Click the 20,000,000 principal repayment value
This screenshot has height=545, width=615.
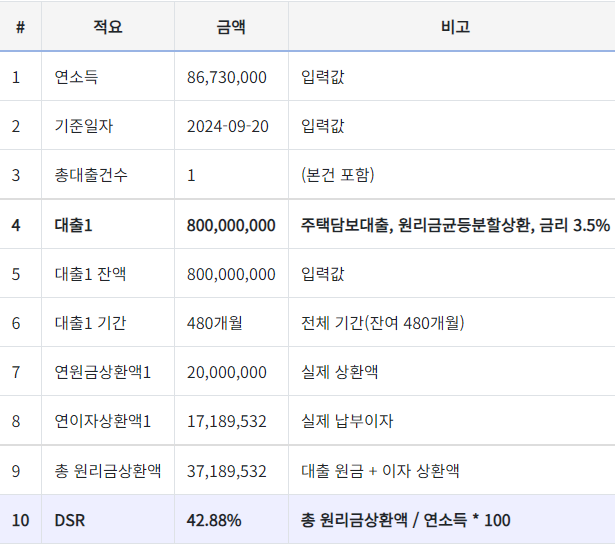pyautogui.click(x=227, y=372)
